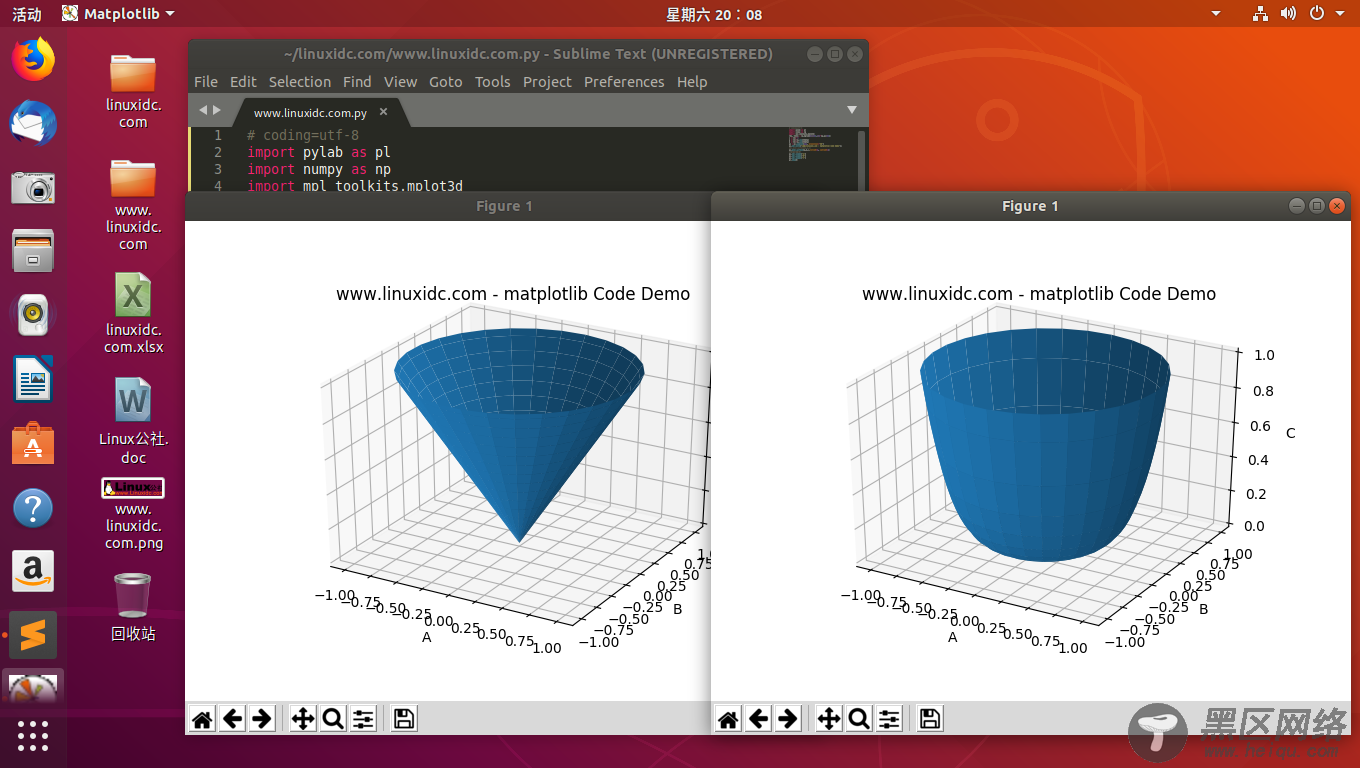Click Save icon in left Figure 1 toolbar

404,718
